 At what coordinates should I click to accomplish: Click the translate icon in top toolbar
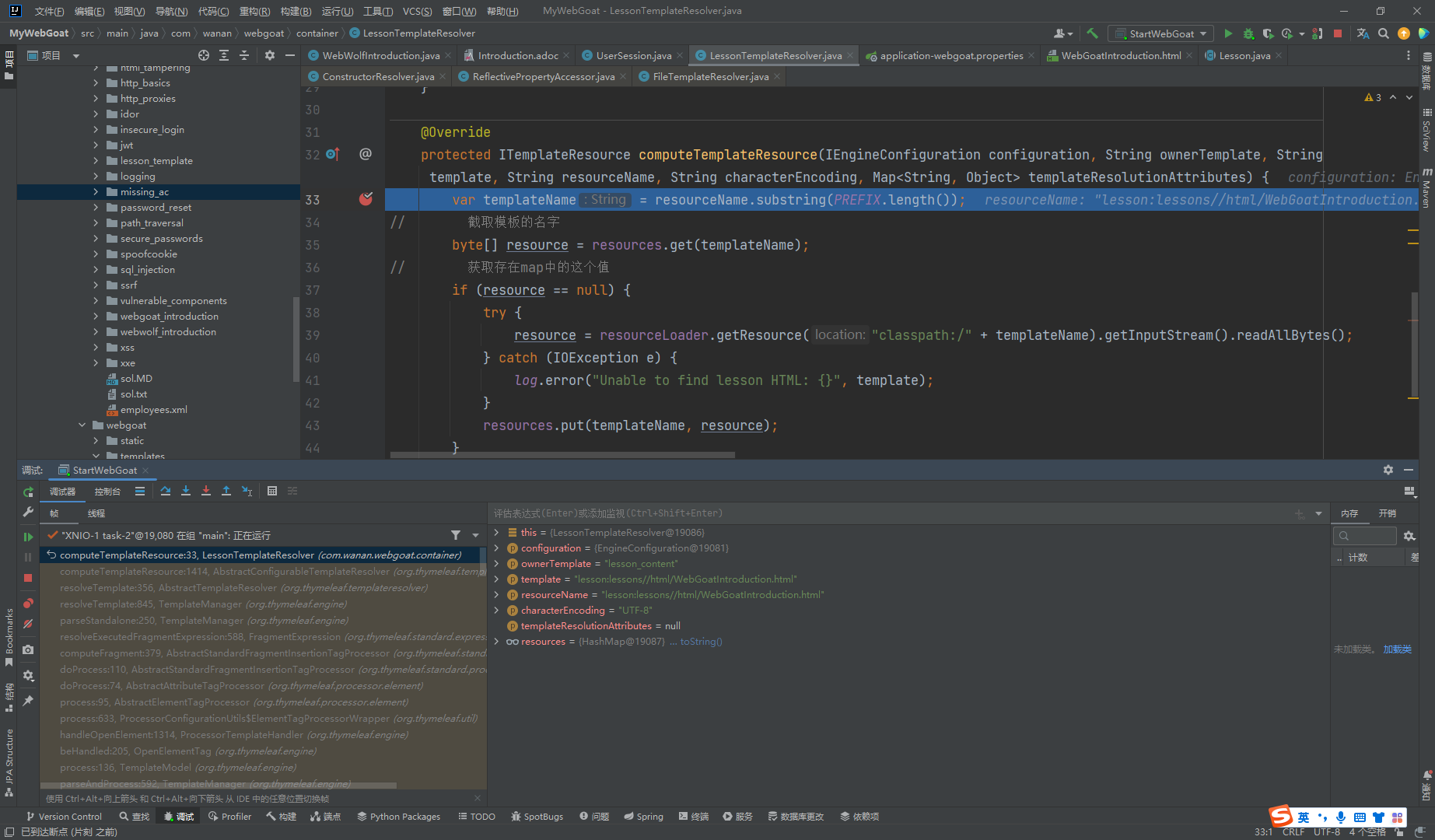click(1363, 33)
